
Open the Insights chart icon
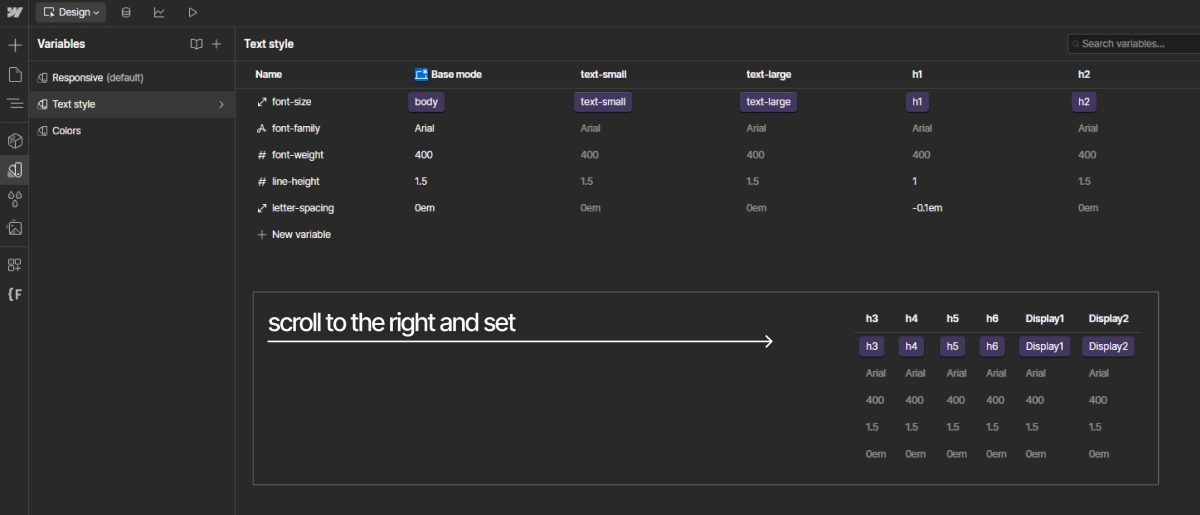(159, 13)
